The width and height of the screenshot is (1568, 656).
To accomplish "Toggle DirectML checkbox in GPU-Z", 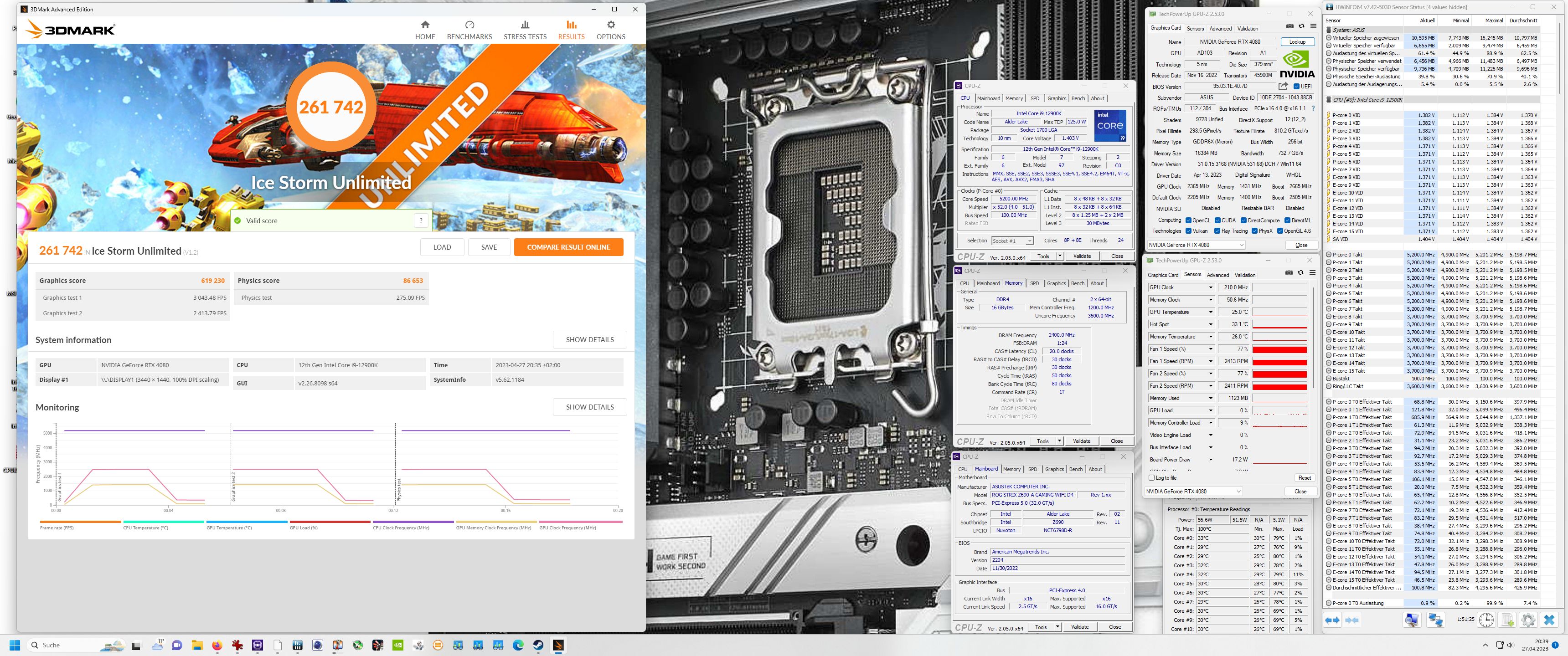I will 1287,220.
